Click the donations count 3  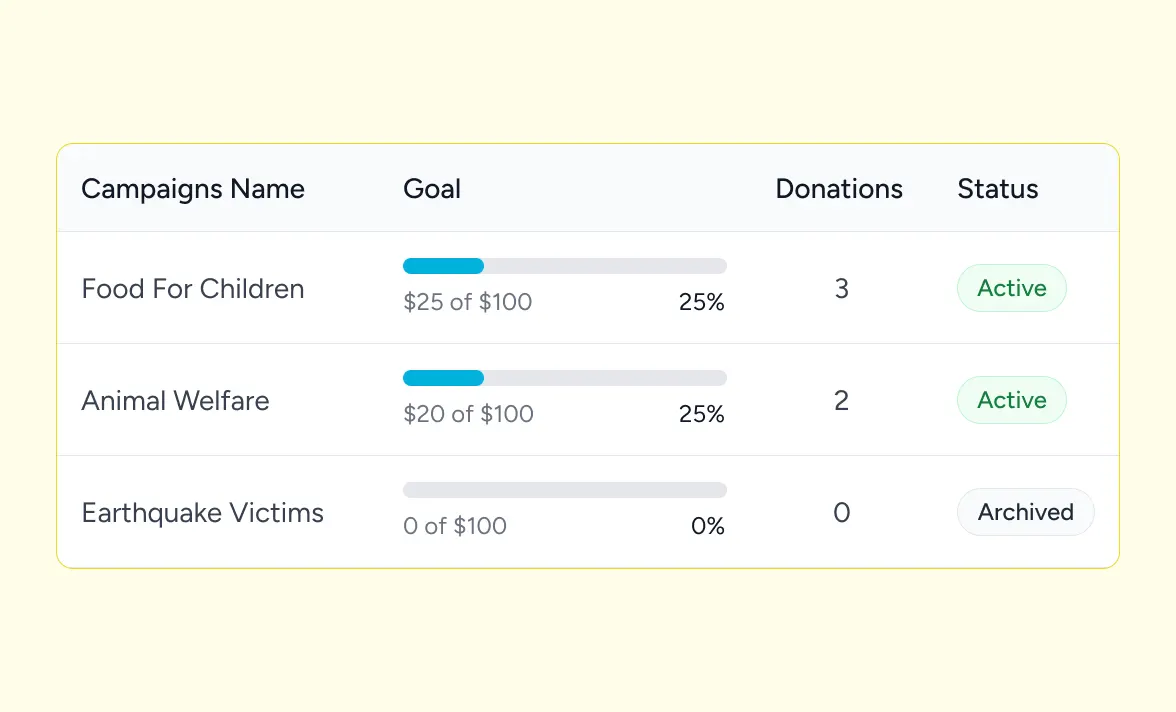841,289
